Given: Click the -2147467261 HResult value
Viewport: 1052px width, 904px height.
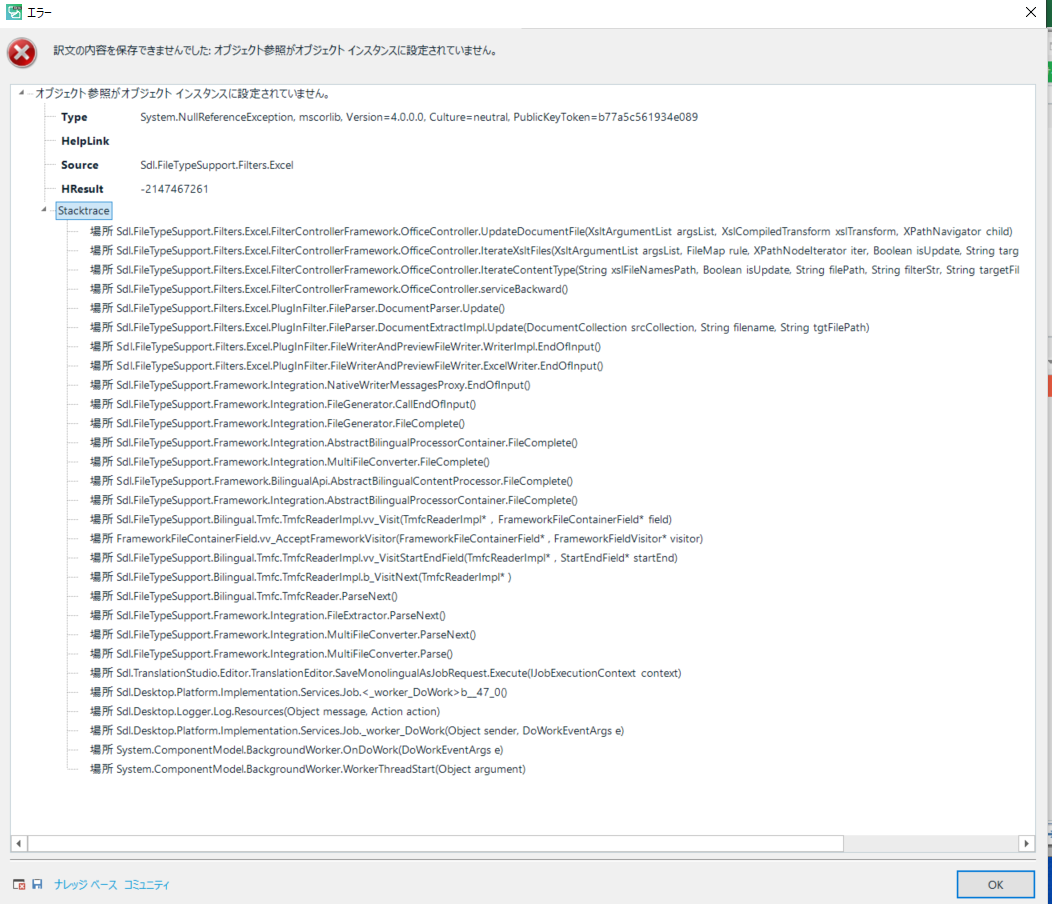Looking at the screenshot, I should pos(174,189).
